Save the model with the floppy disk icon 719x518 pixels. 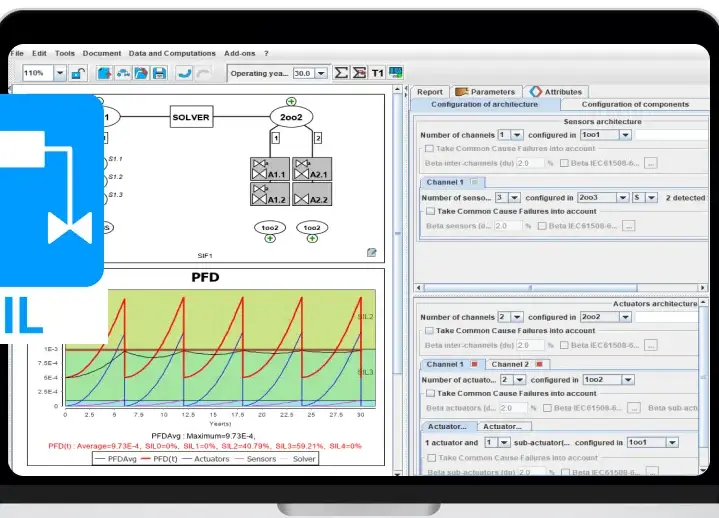click(159, 73)
